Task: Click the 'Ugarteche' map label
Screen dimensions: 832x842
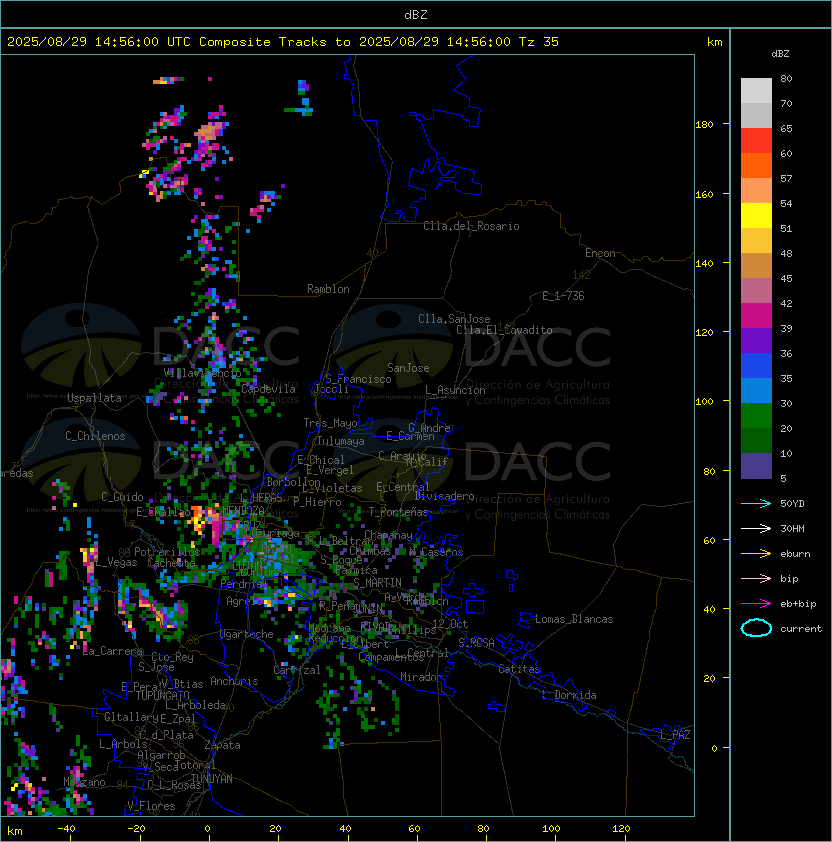Action: click(246, 634)
